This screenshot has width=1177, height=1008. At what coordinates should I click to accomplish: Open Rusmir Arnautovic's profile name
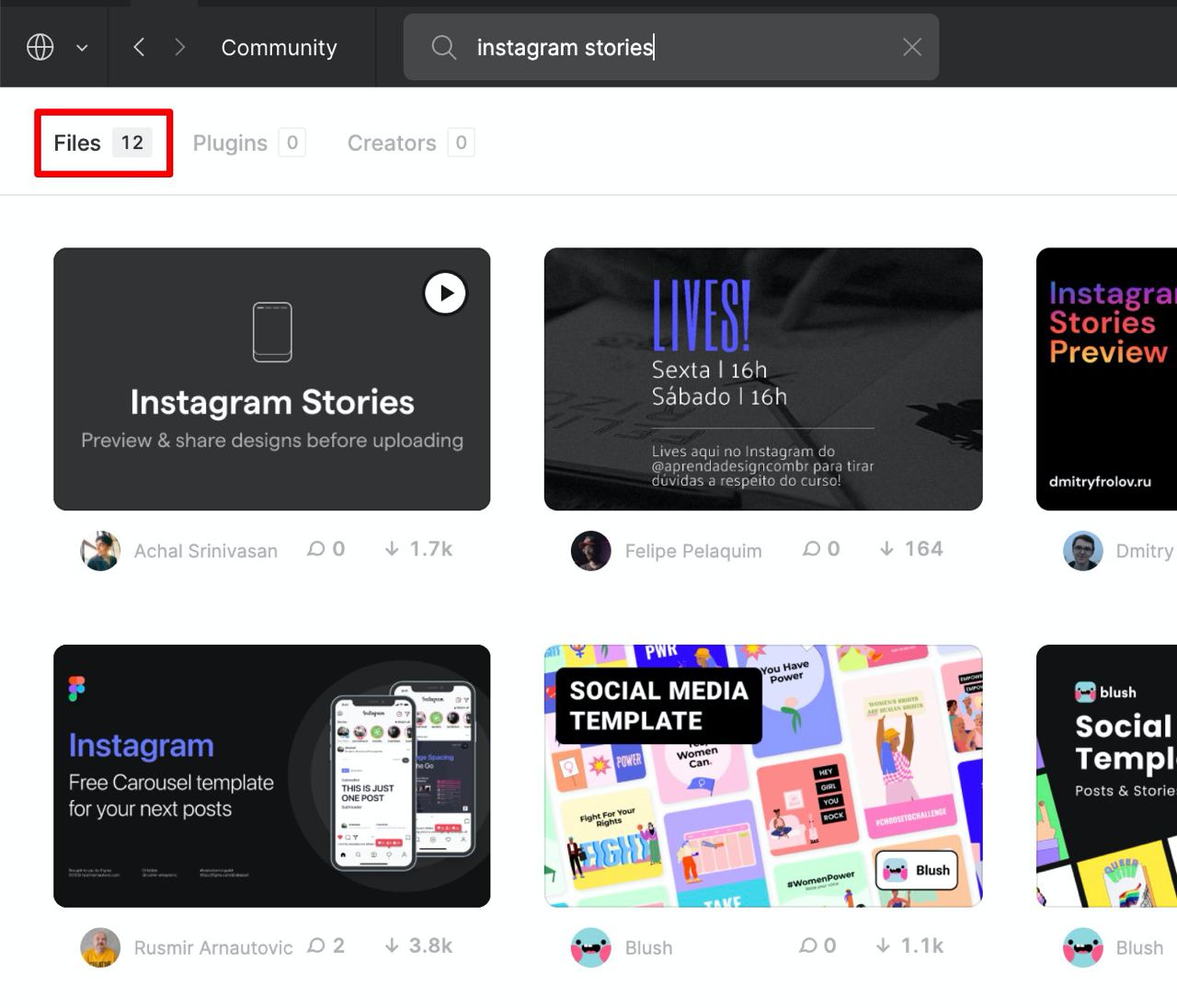tap(213, 947)
